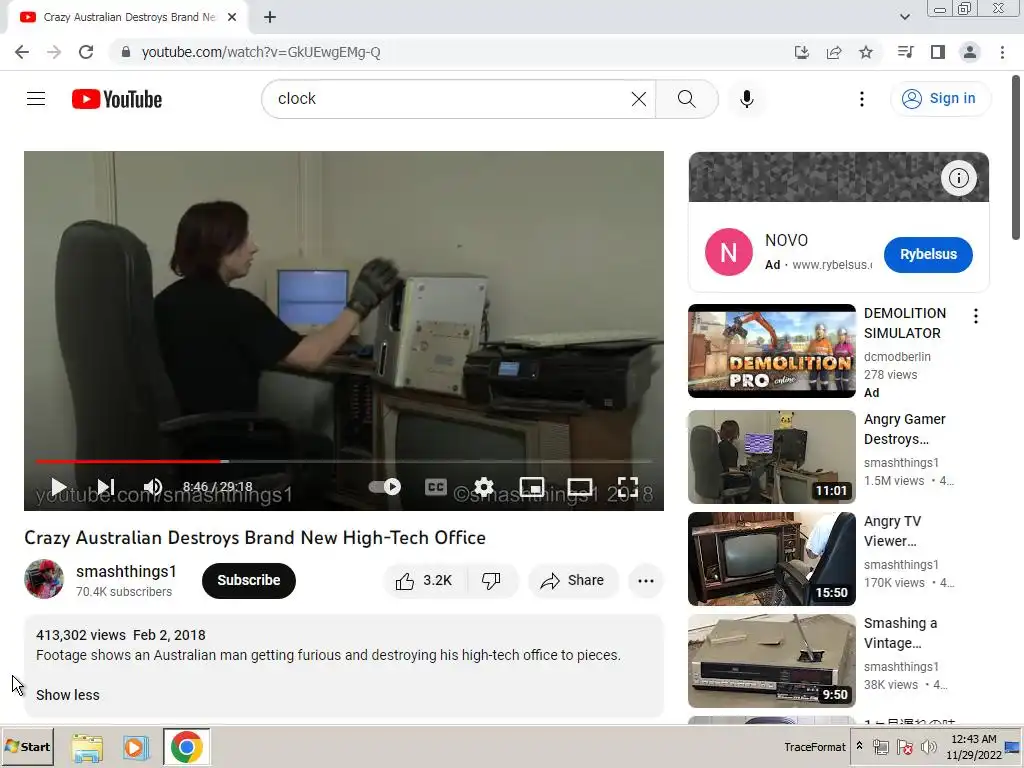Mute the video volume

tap(153, 487)
